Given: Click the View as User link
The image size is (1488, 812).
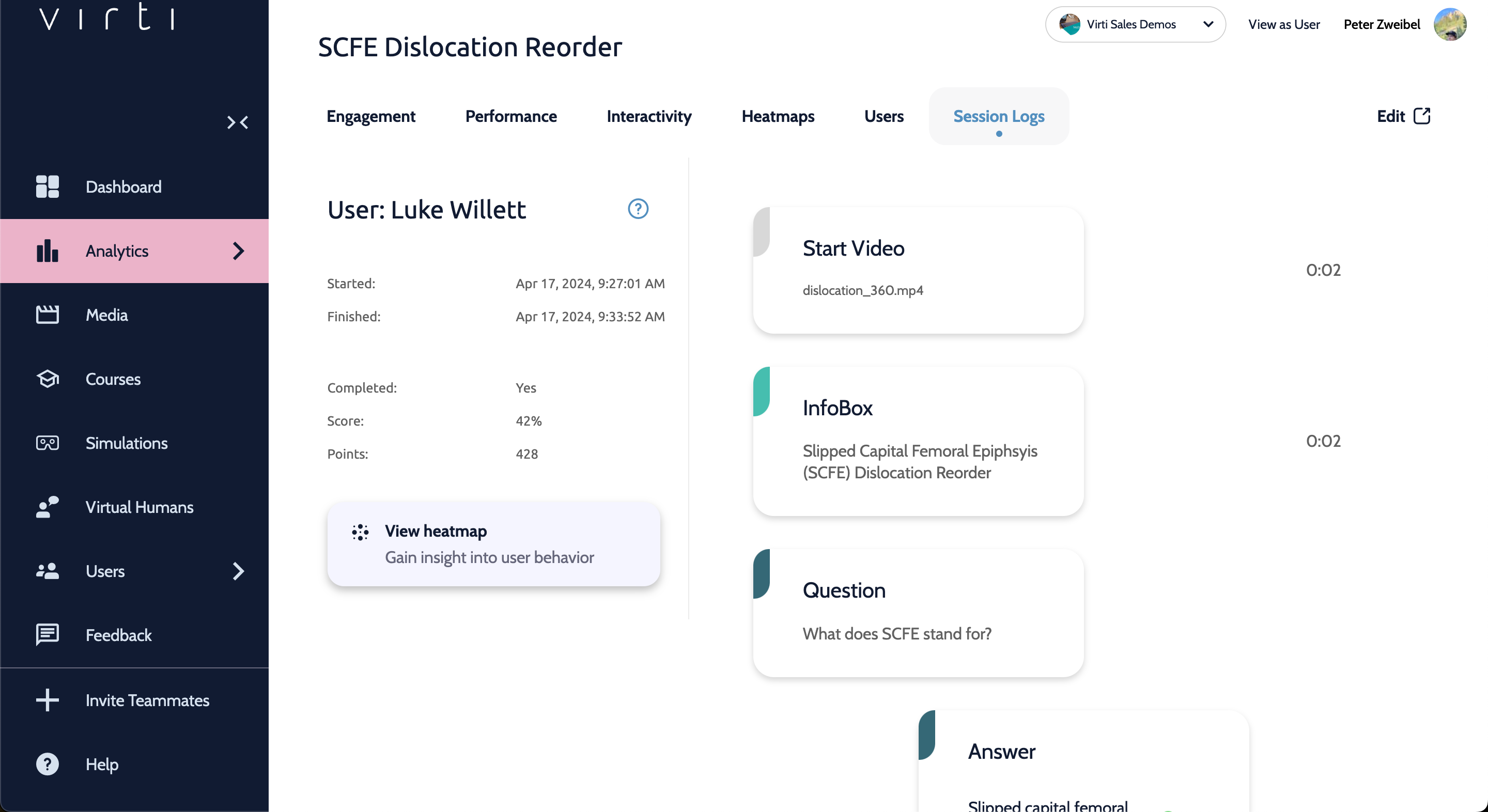Looking at the screenshot, I should click(x=1283, y=24).
